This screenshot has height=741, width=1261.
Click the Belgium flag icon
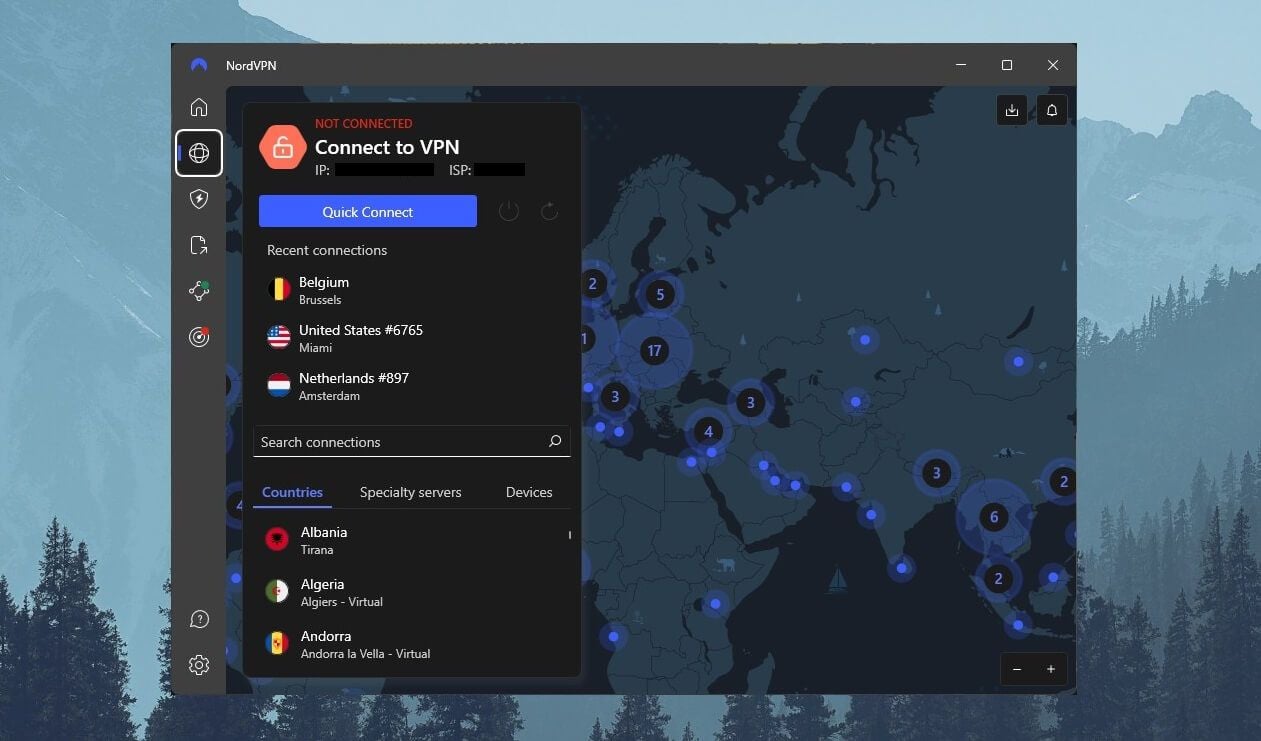click(x=279, y=290)
